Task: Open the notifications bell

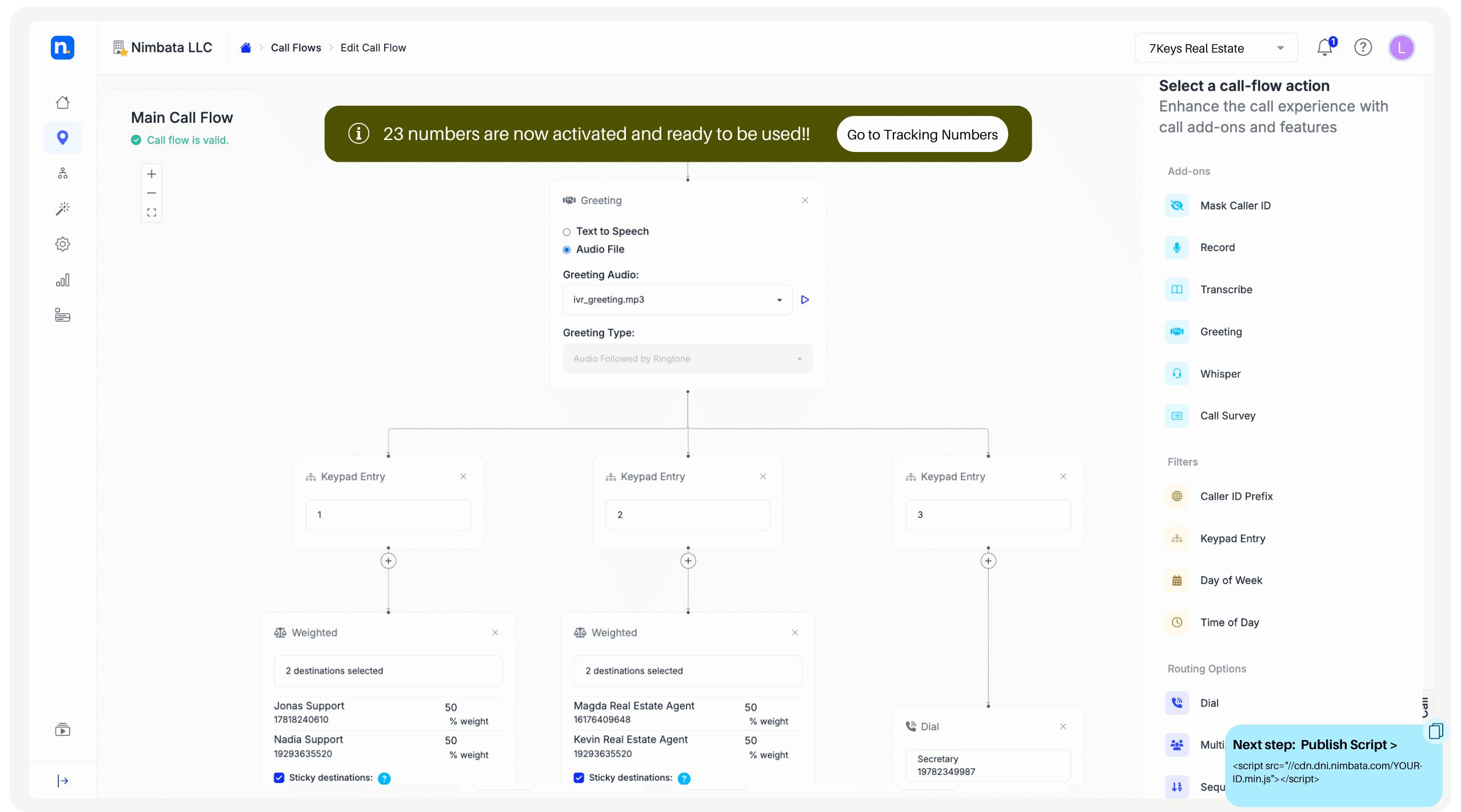Action: [x=1324, y=47]
